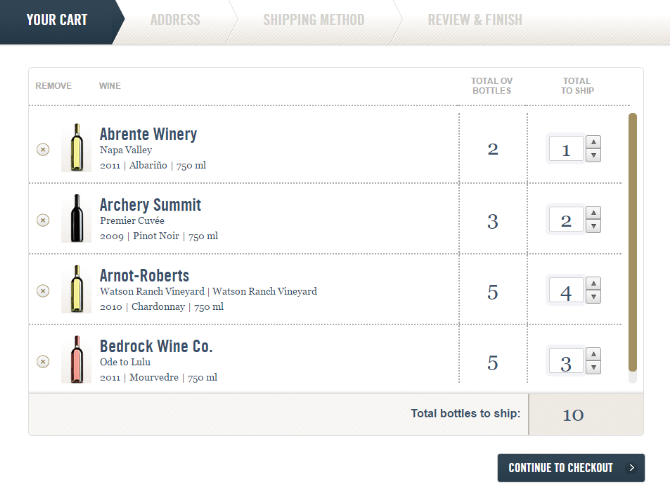The width and height of the screenshot is (670, 490).
Task: Click the Archery Summit bottle image
Action: coord(76,218)
